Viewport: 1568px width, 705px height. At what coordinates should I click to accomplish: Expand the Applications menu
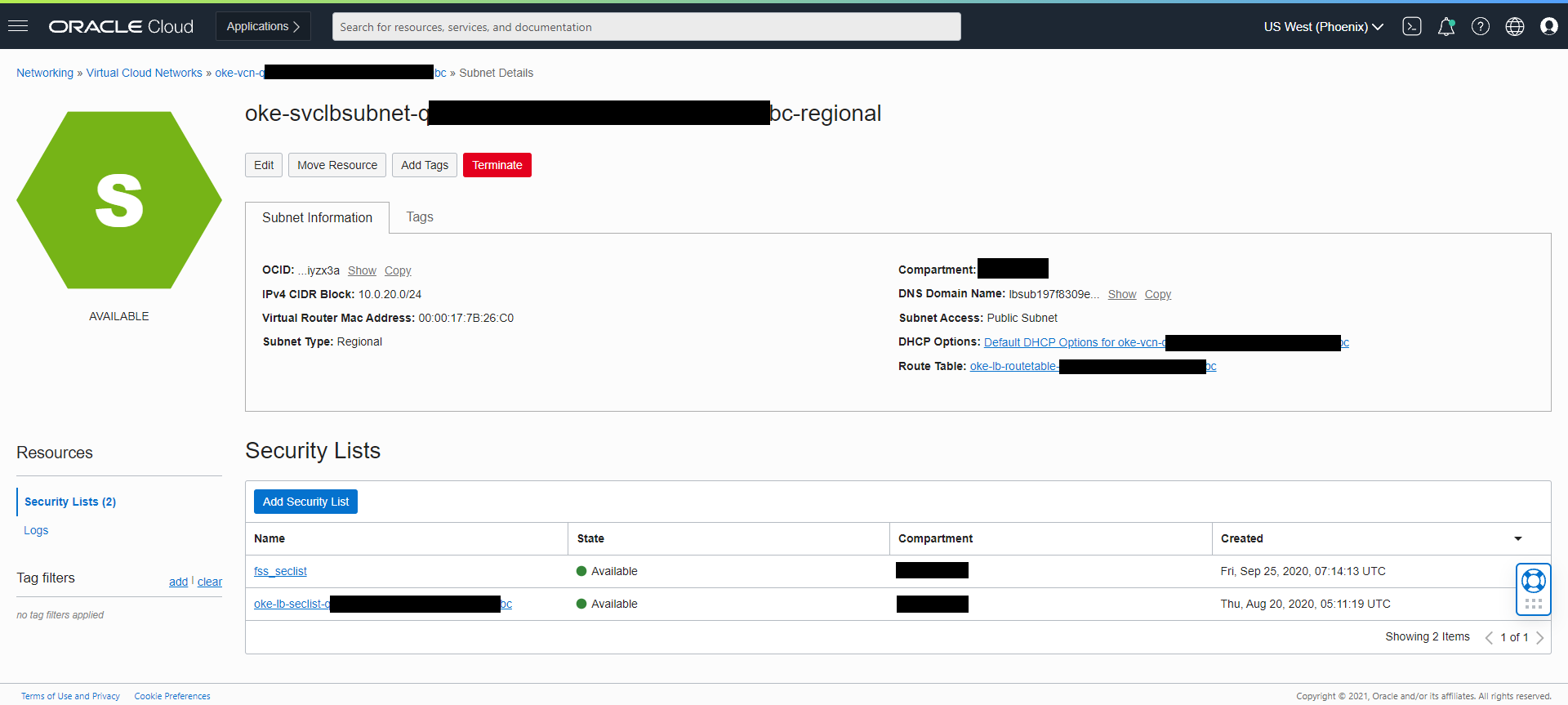tap(263, 26)
